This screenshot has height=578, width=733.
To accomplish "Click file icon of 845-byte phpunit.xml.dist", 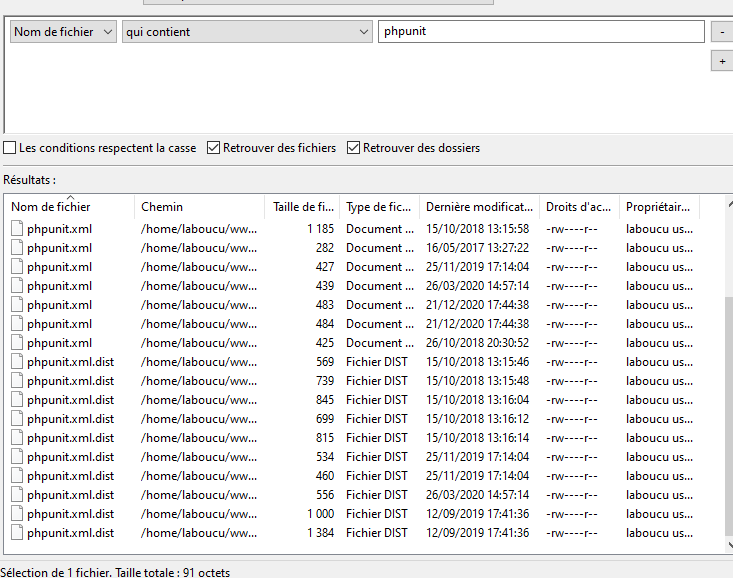I will pyautogui.click(x=17, y=400).
